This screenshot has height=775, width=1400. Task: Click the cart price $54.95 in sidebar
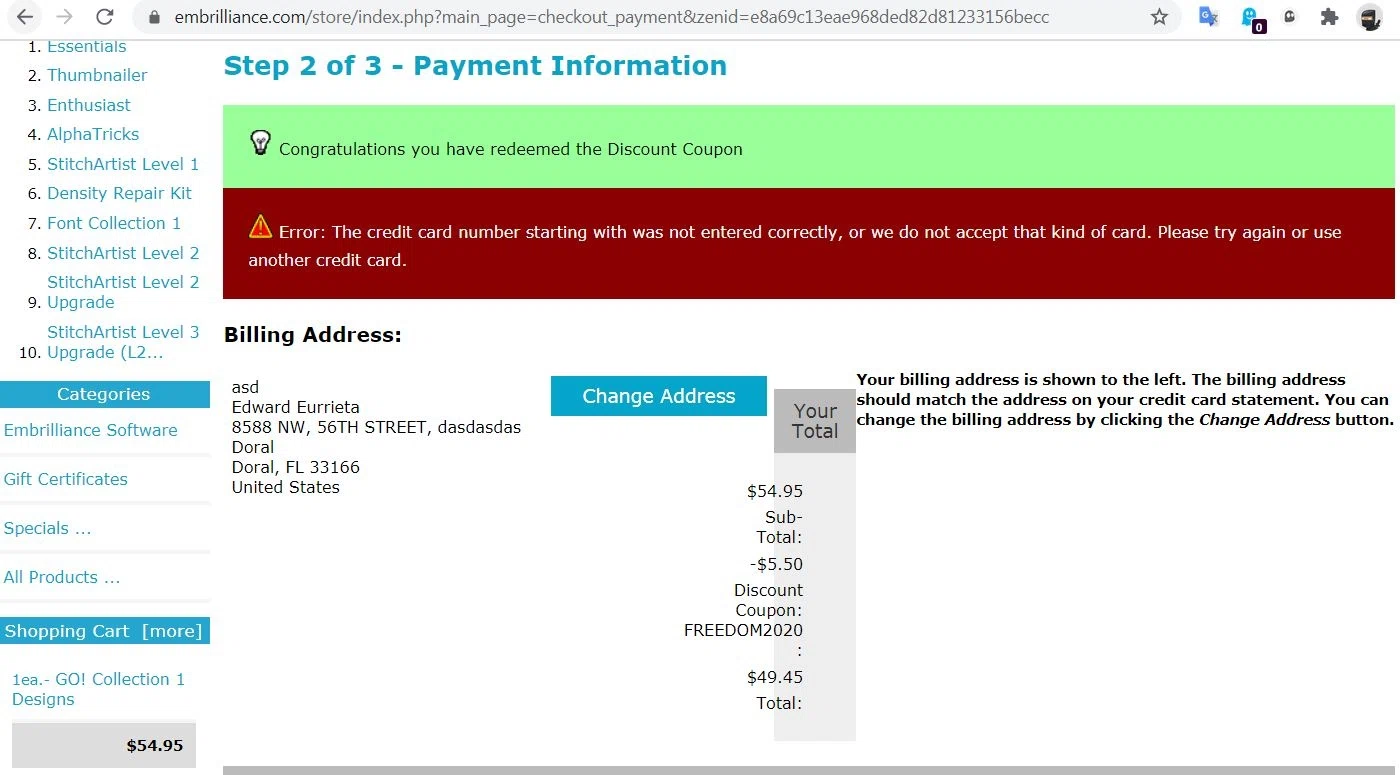[155, 745]
